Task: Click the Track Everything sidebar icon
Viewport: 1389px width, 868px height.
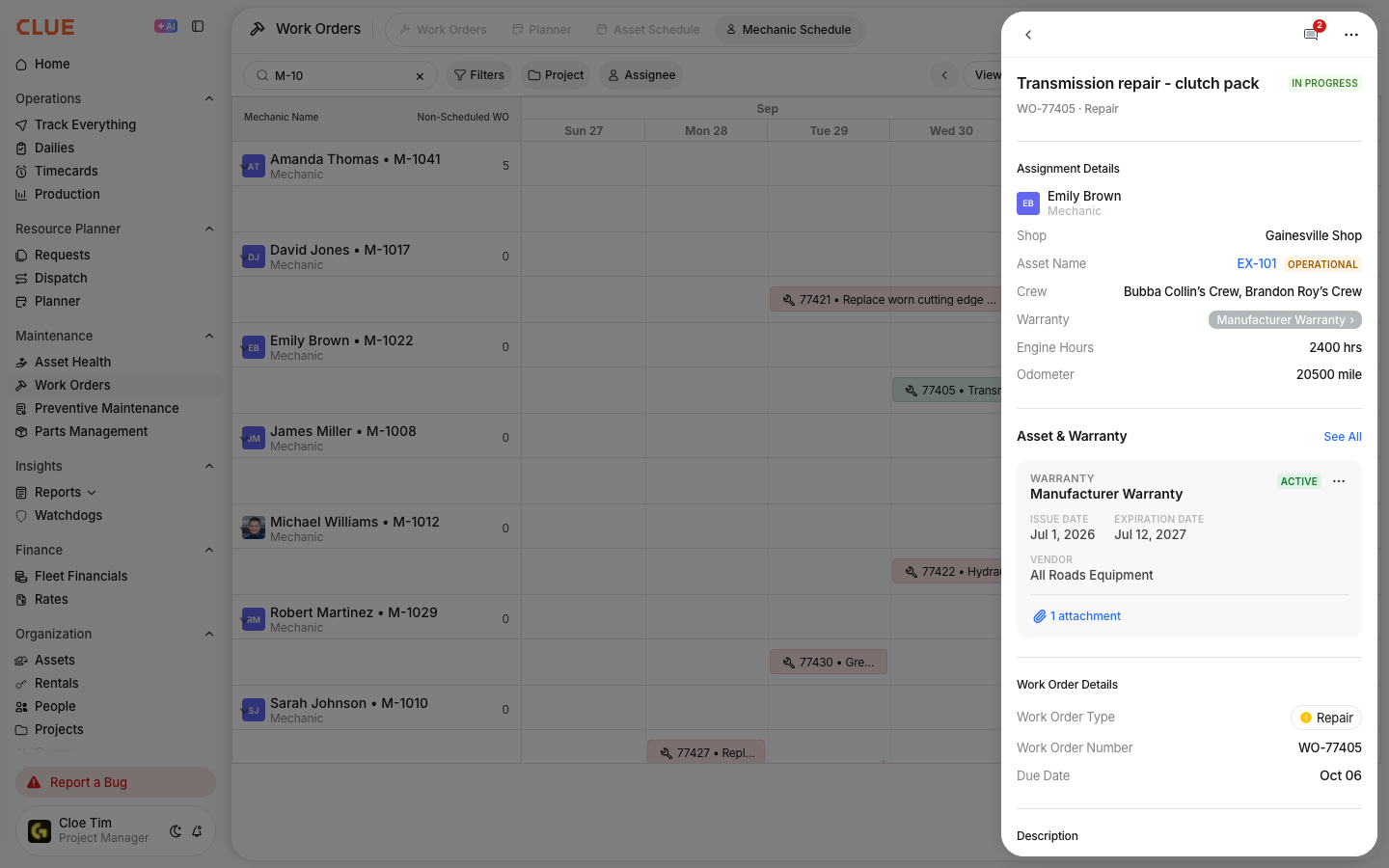Action: pos(21,125)
